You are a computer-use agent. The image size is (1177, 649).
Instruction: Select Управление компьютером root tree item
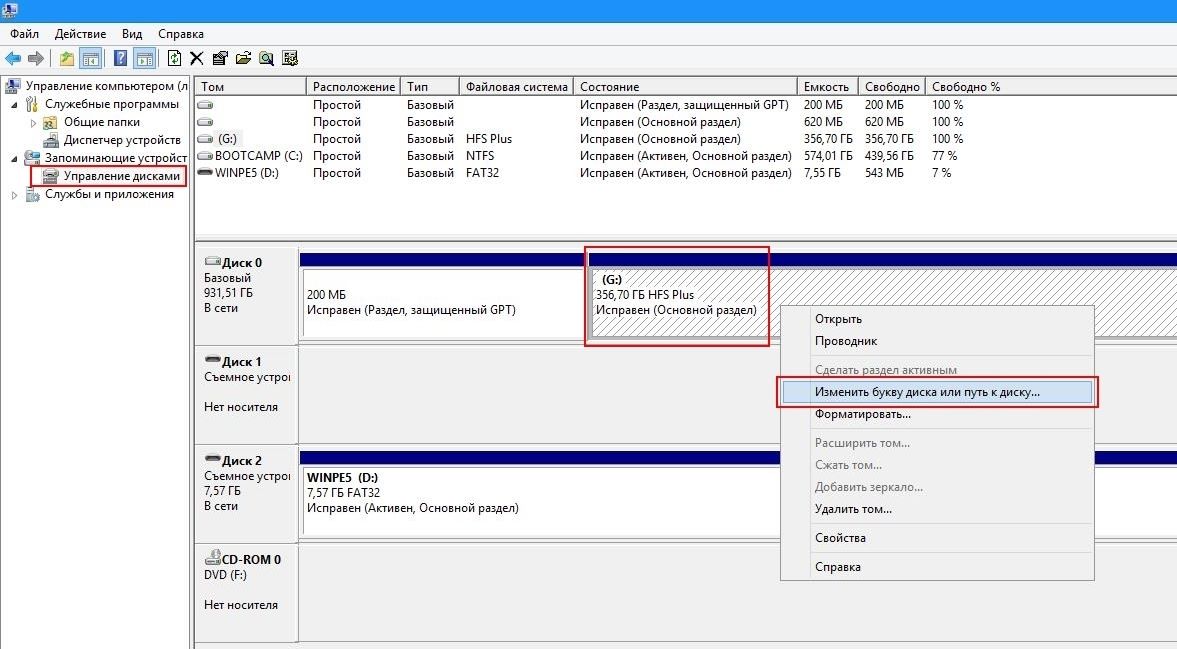pos(106,86)
